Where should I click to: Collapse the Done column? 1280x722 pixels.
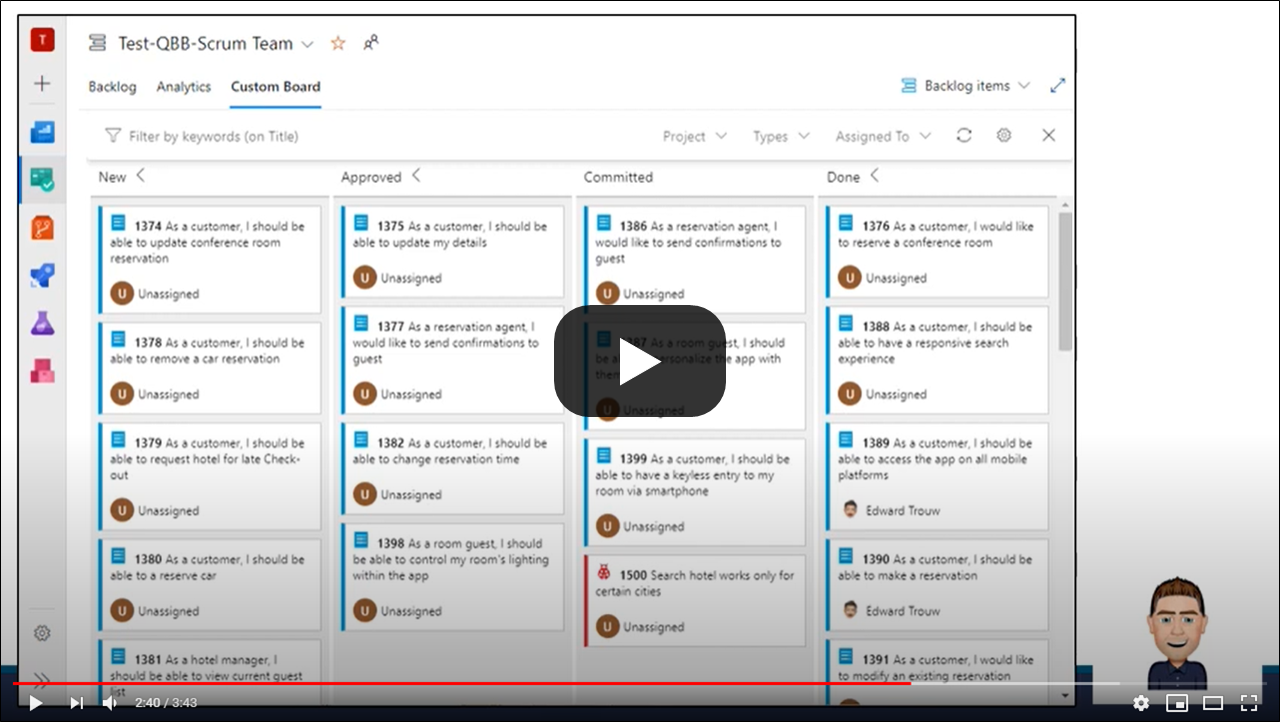pyautogui.click(x=874, y=175)
